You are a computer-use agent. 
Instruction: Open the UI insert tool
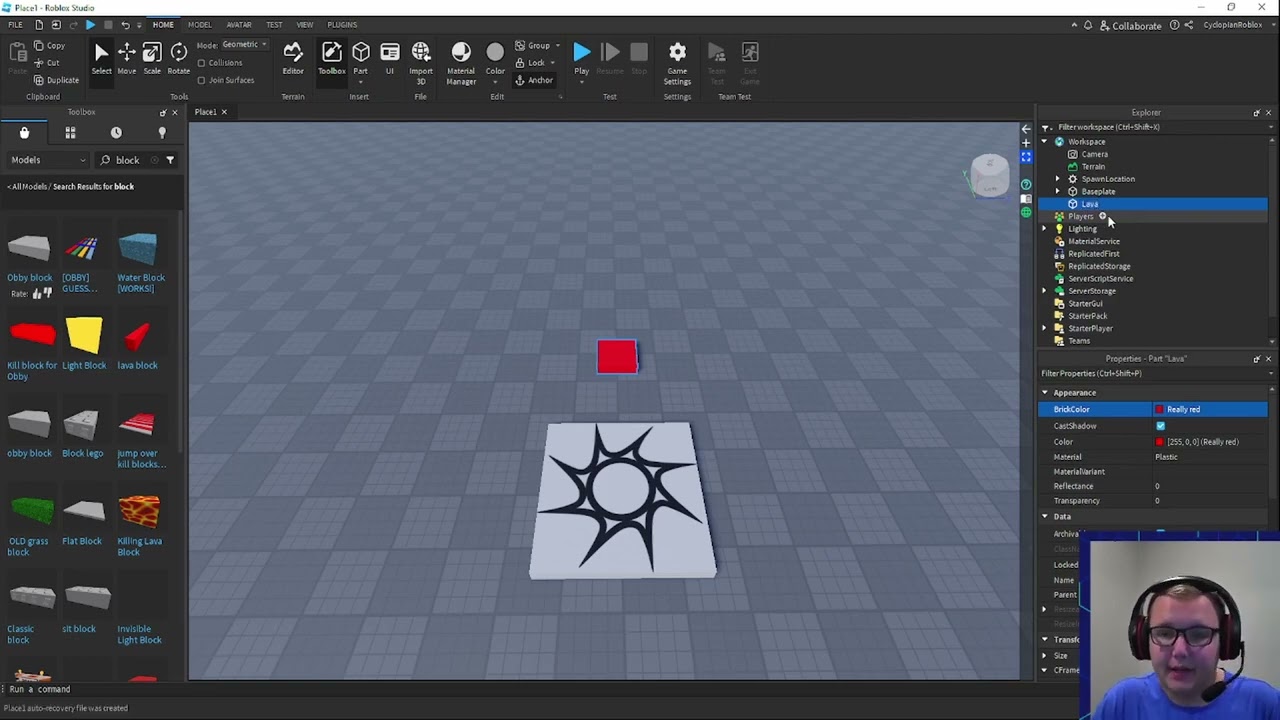(x=390, y=58)
